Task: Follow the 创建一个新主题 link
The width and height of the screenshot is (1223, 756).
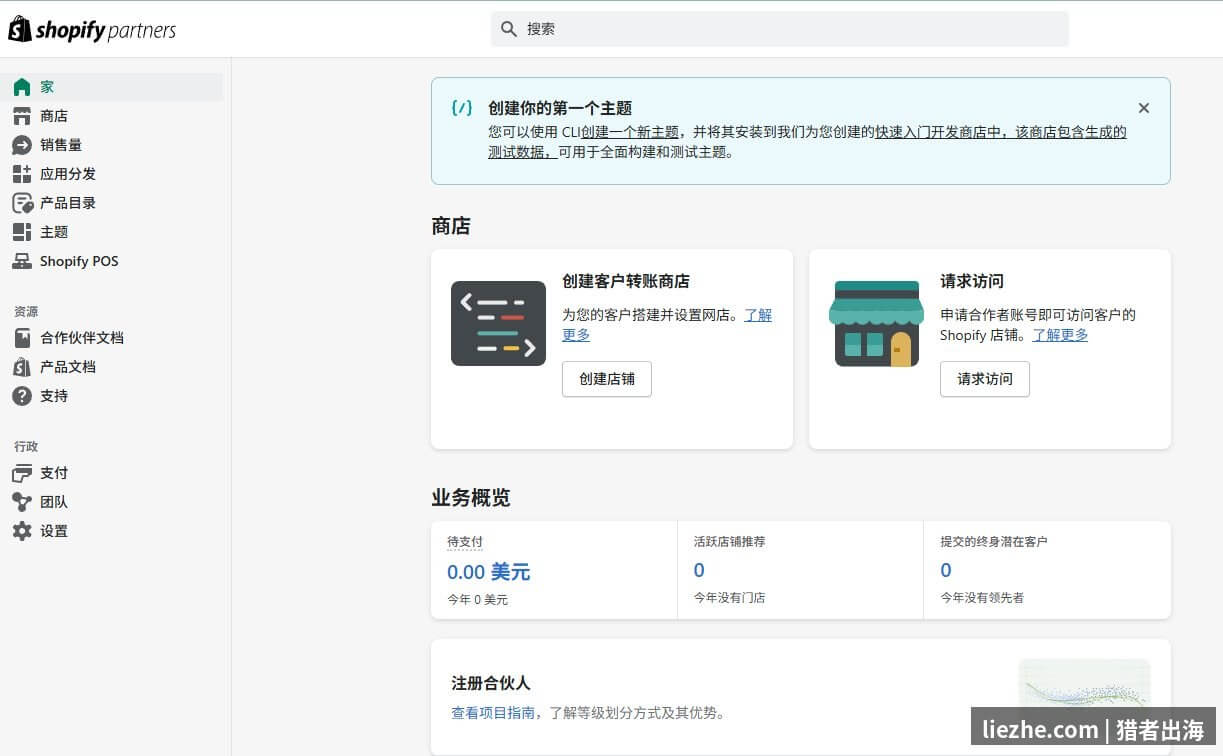Action: click(x=630, y=132)
